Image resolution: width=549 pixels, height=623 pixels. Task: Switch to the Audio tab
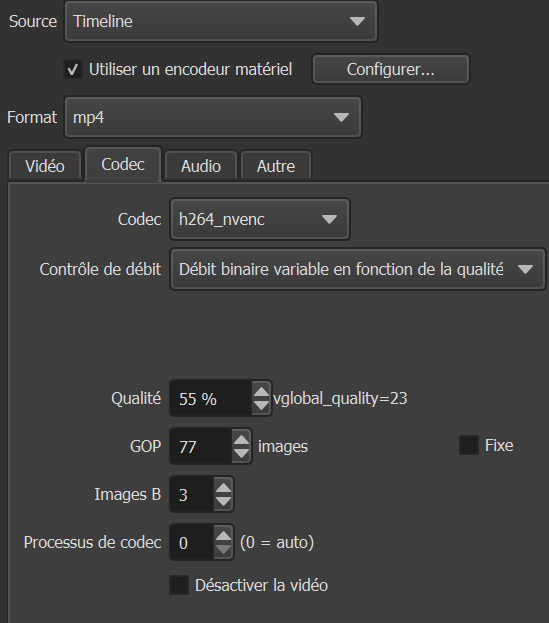(x=201, y=166)
